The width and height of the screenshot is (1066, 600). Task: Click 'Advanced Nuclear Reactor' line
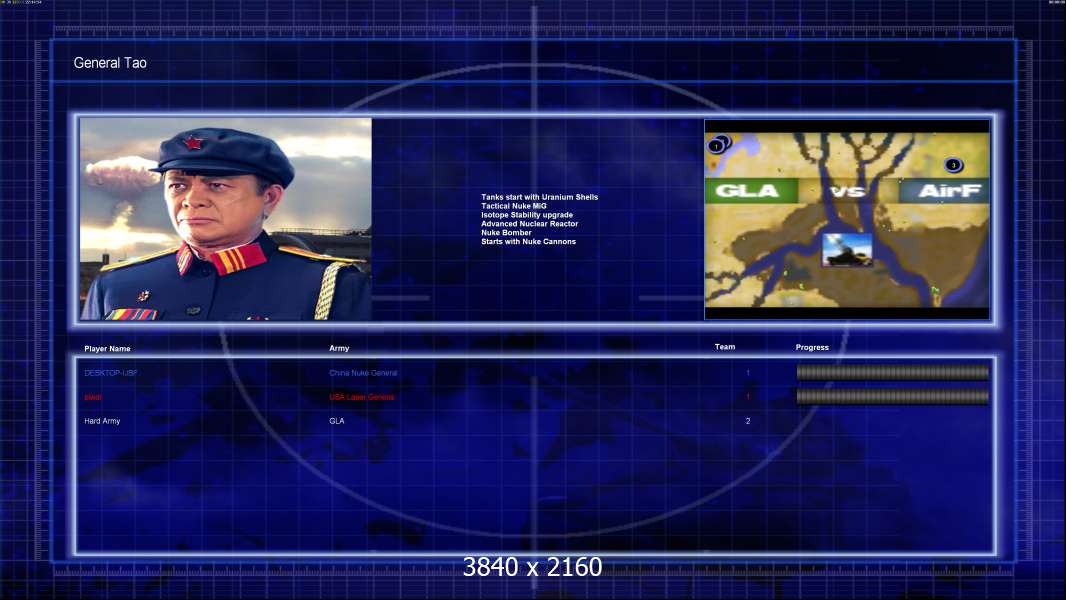(x=530, y=224)
